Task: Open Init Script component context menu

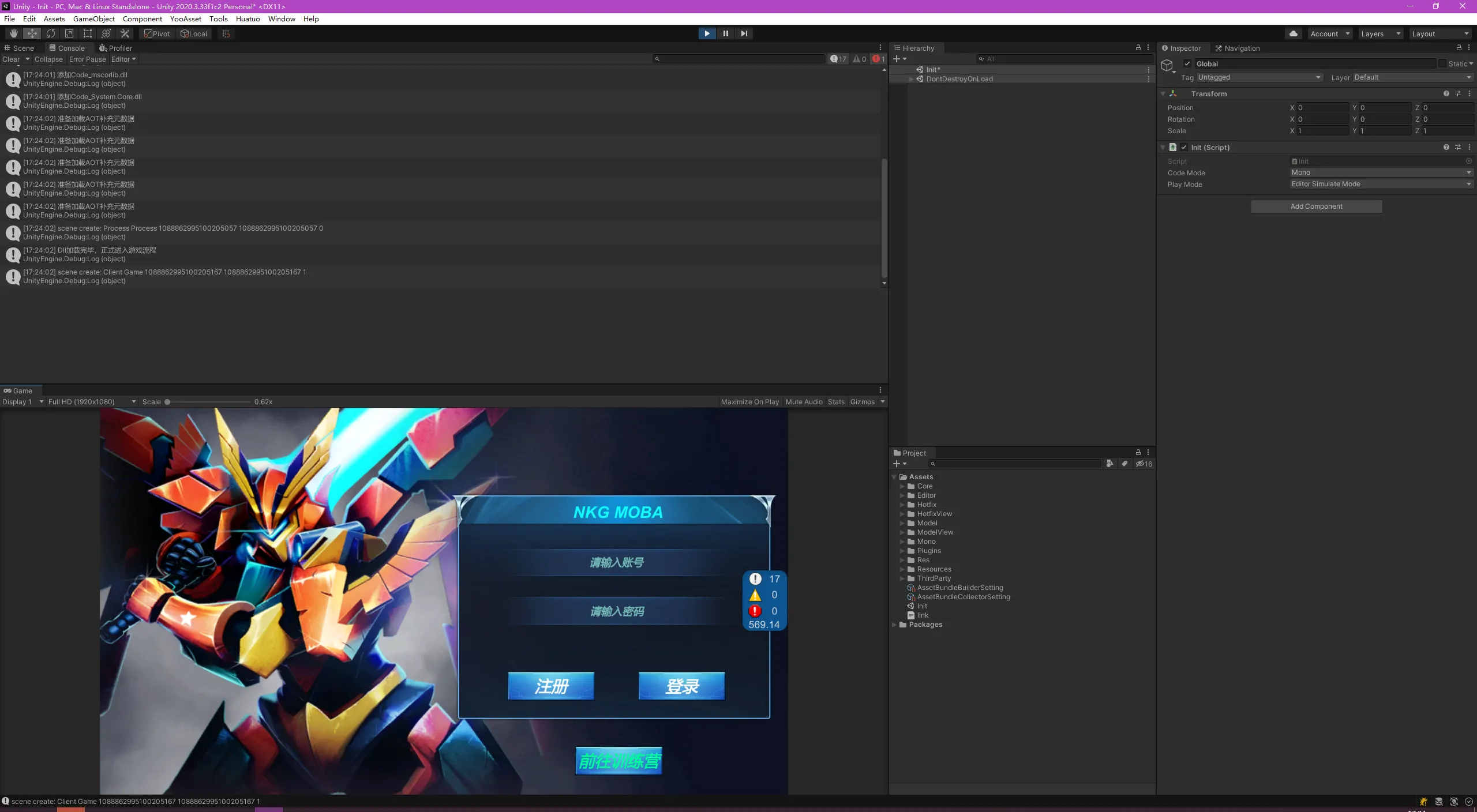Action: tap(1469, 147)
